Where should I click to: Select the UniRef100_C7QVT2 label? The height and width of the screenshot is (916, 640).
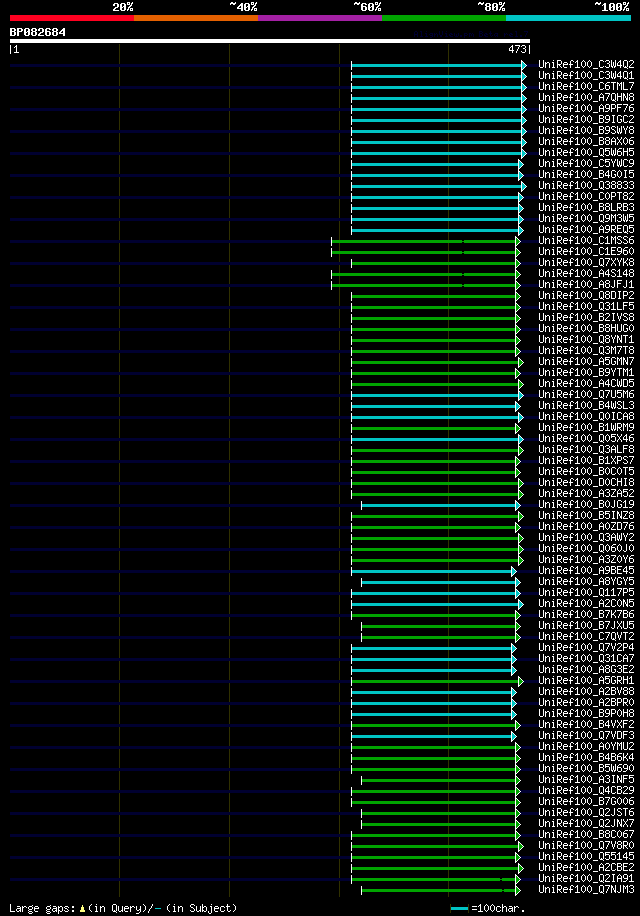click(586, 637)
